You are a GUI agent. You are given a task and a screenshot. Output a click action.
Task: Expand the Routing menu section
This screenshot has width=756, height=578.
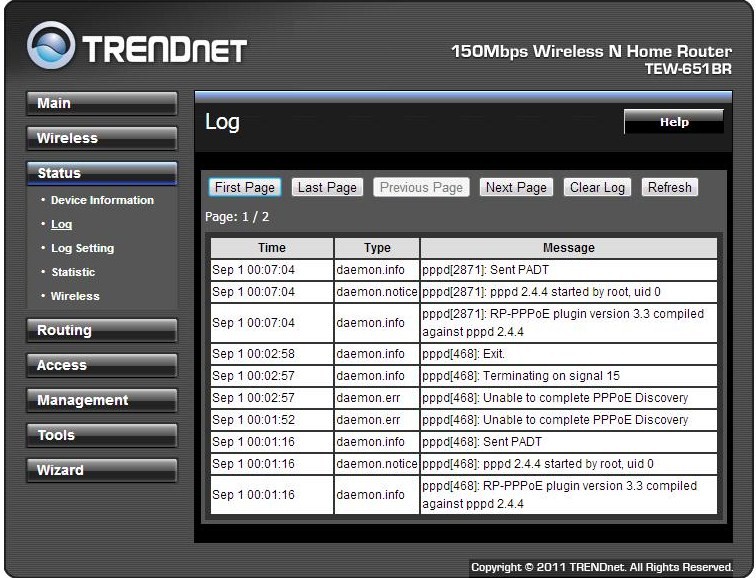101,330
